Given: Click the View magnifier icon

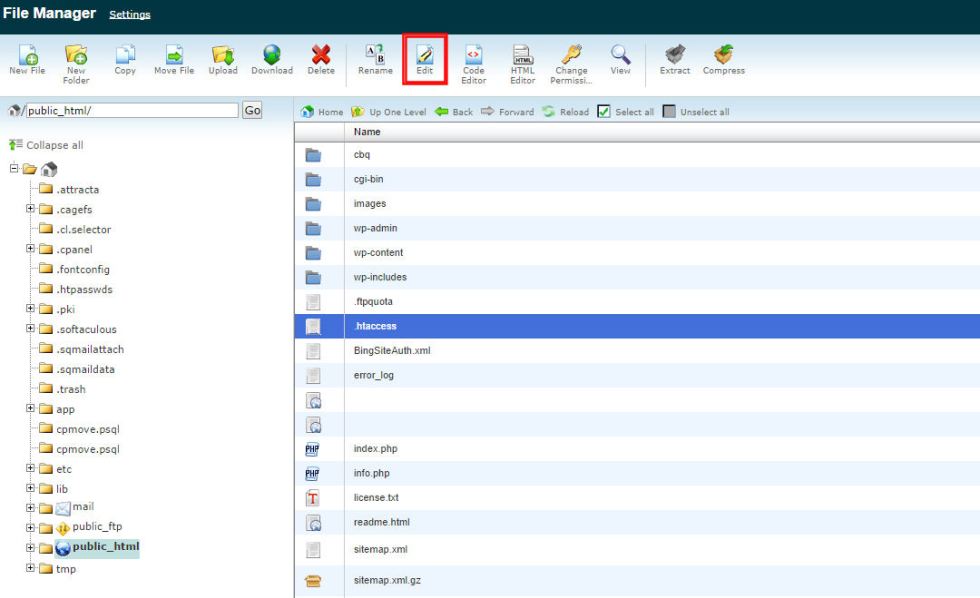Looking at the screenshot, I should [x=621, y=55].
